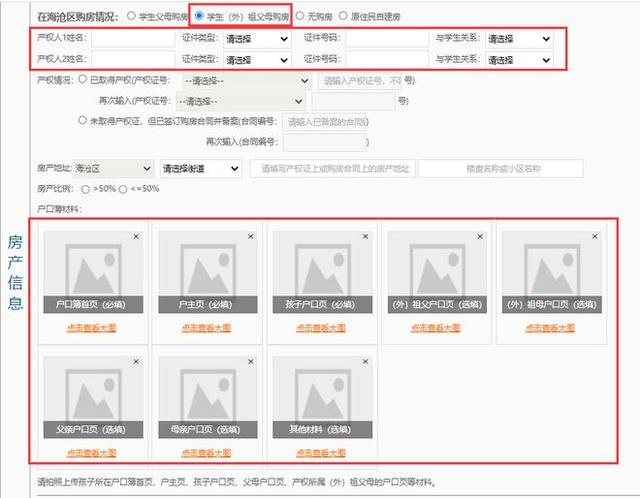Remove the 户口簿首页 upload using its × icon

(136, 236)
